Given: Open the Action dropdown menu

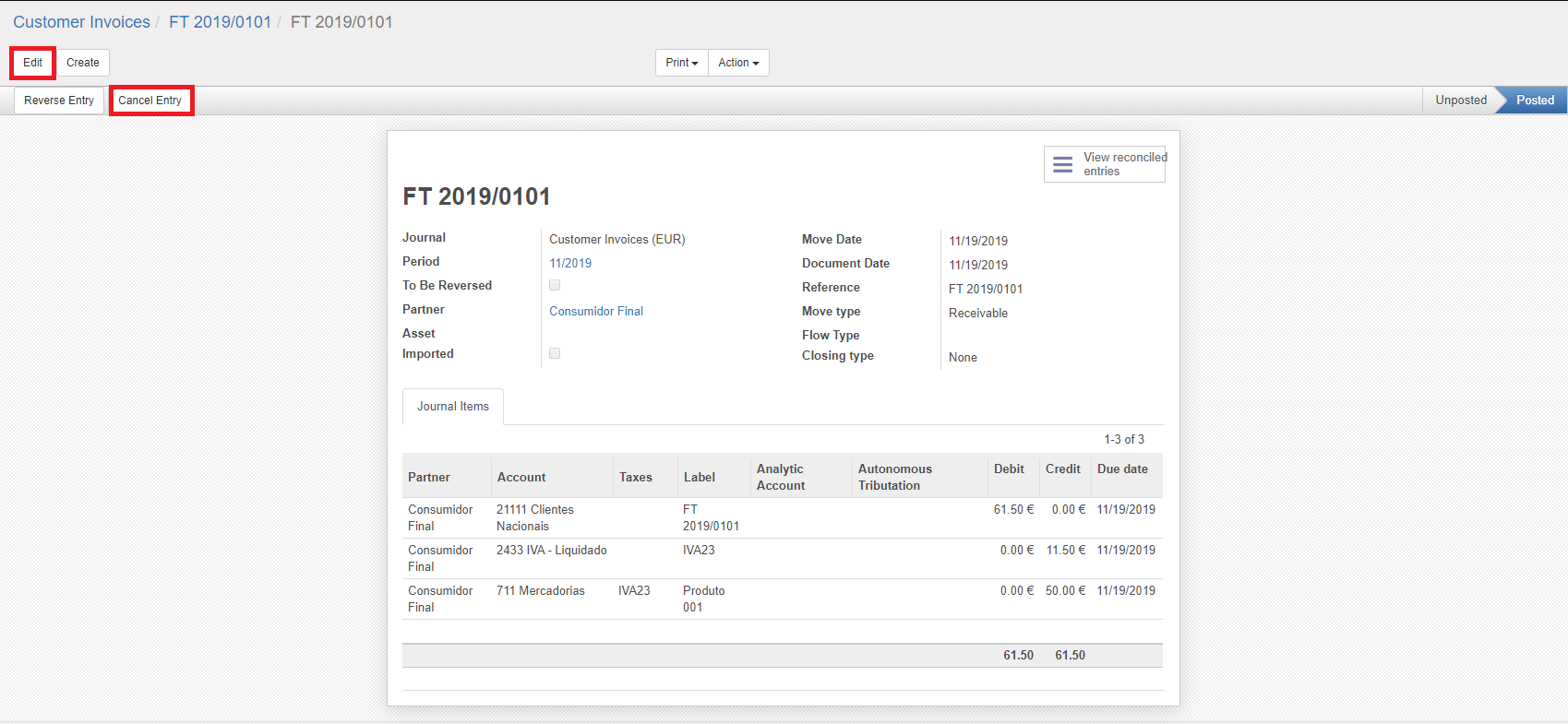Looking at the screenshot, I should (x=738, y=63).
